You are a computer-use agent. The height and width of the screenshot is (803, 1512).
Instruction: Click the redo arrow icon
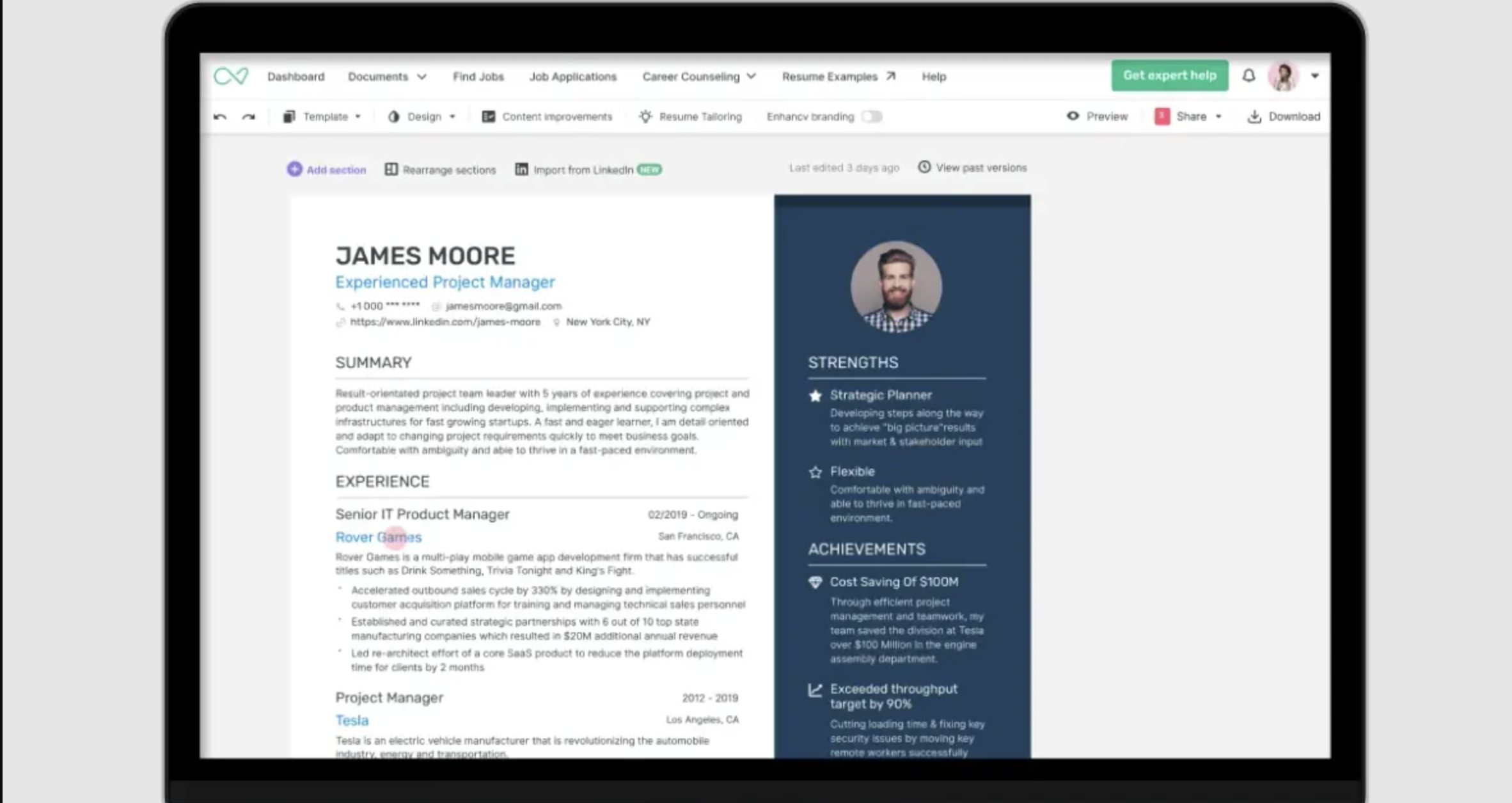pyautogui.click(x=249, y=116)
